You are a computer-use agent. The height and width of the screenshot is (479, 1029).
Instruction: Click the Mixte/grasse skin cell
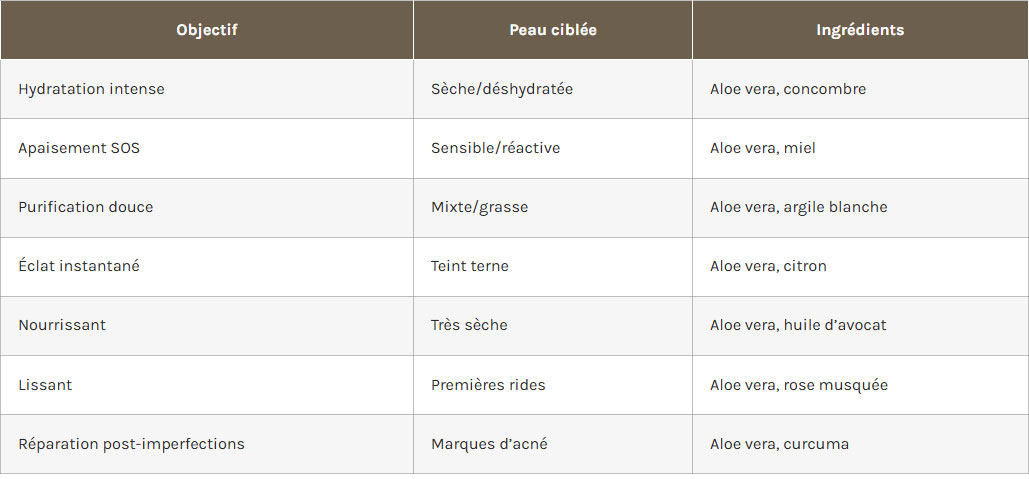point(479,207)
